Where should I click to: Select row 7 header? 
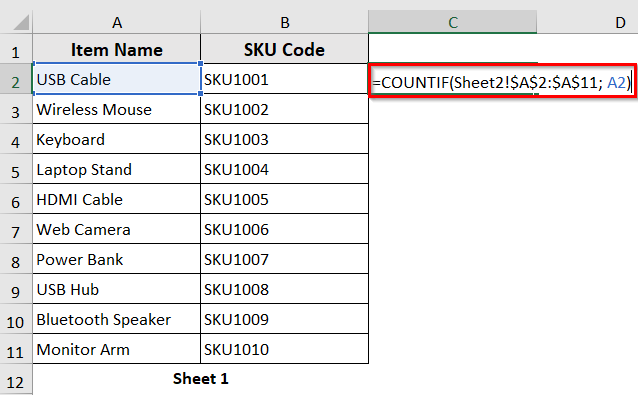[15, 229]
